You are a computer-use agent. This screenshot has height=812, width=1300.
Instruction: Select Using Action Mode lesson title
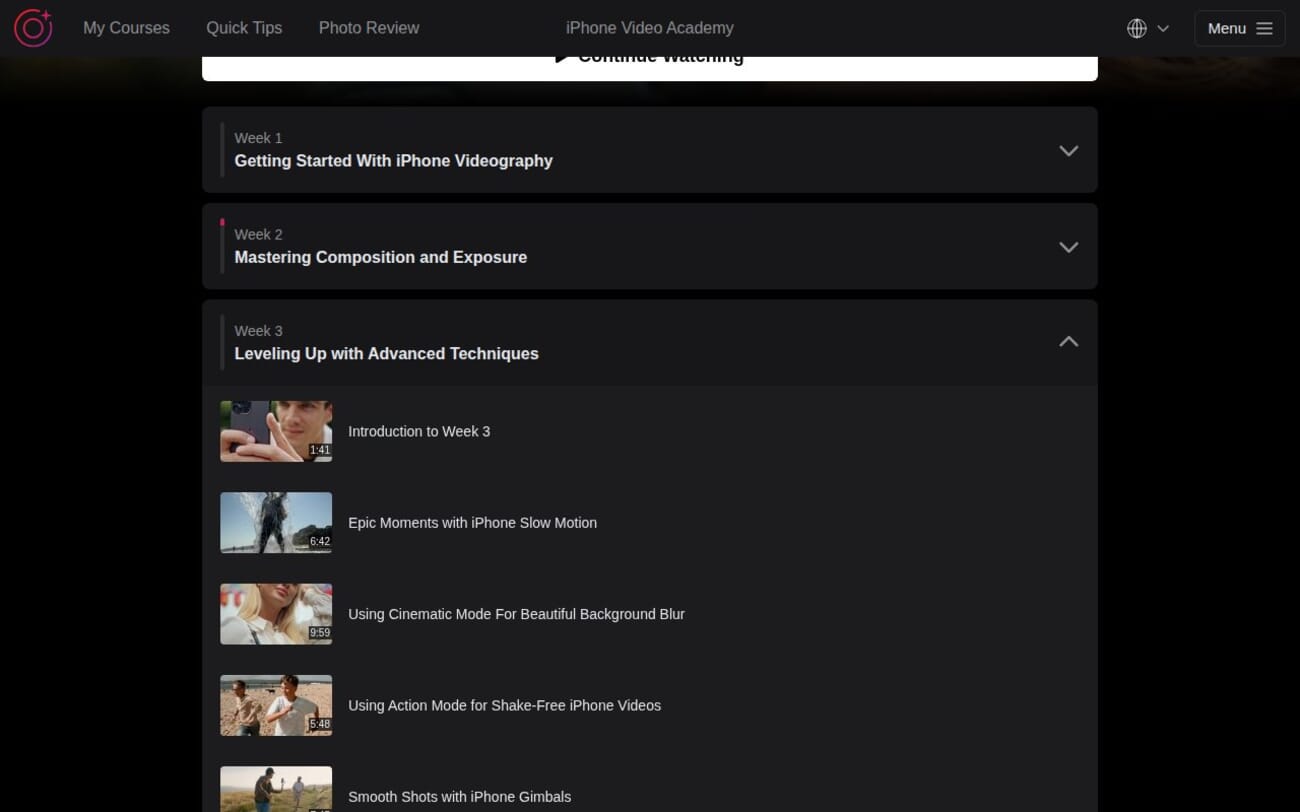click(504, 705)
